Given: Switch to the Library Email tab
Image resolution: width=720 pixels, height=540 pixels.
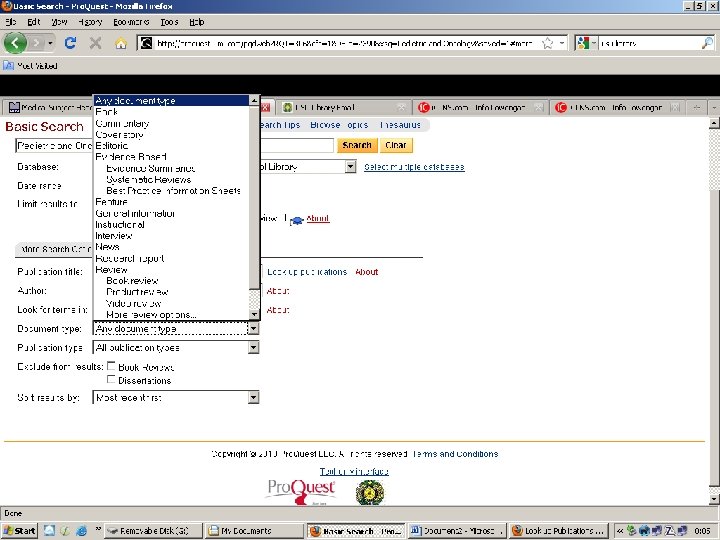Looking at the screenshot, I should pos(342,107).
